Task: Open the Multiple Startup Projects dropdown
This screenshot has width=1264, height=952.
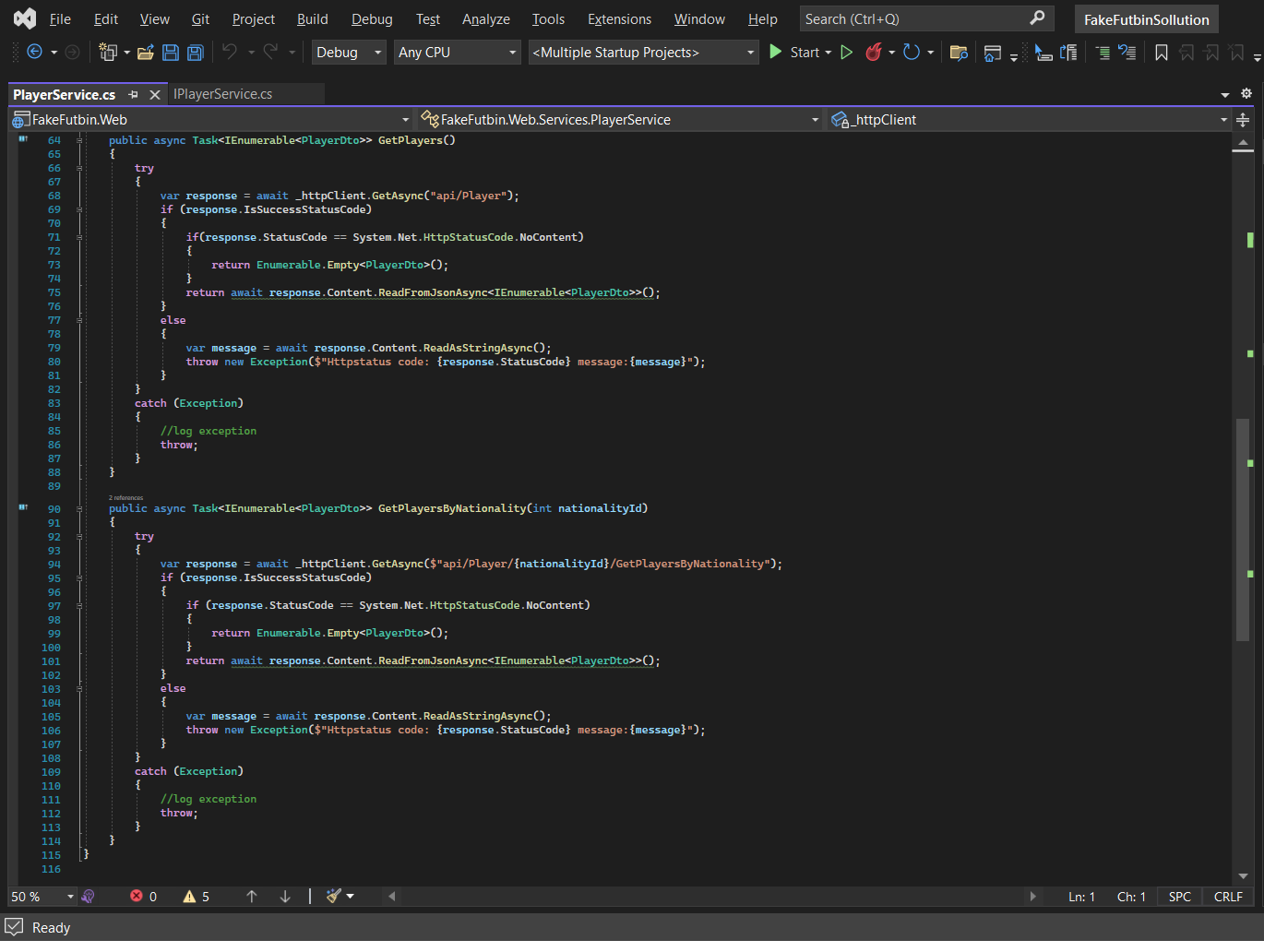Action: tap(643, 53)
